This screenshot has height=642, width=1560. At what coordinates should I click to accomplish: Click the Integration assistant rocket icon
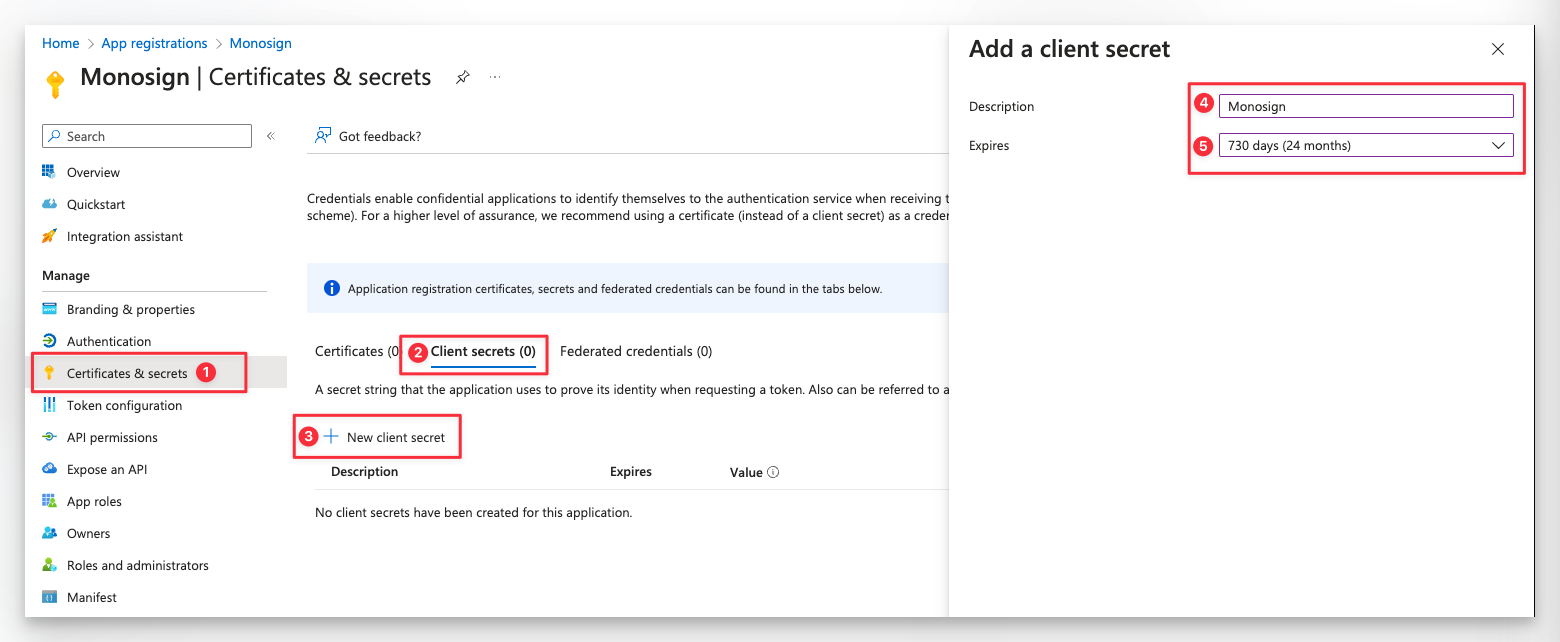coord(49,236)
